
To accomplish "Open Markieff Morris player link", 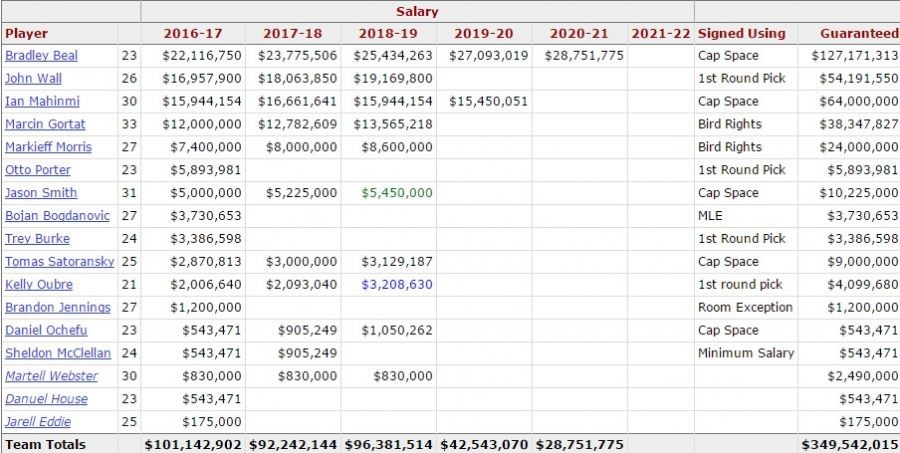I will coord(48,148).
